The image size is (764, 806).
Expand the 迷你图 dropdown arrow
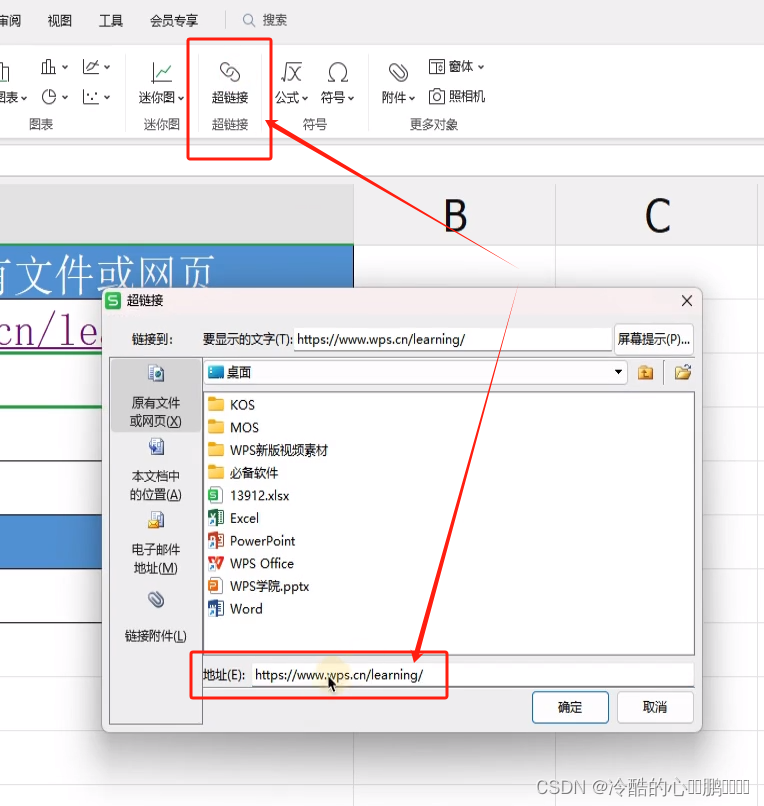(x=180, y=98)
